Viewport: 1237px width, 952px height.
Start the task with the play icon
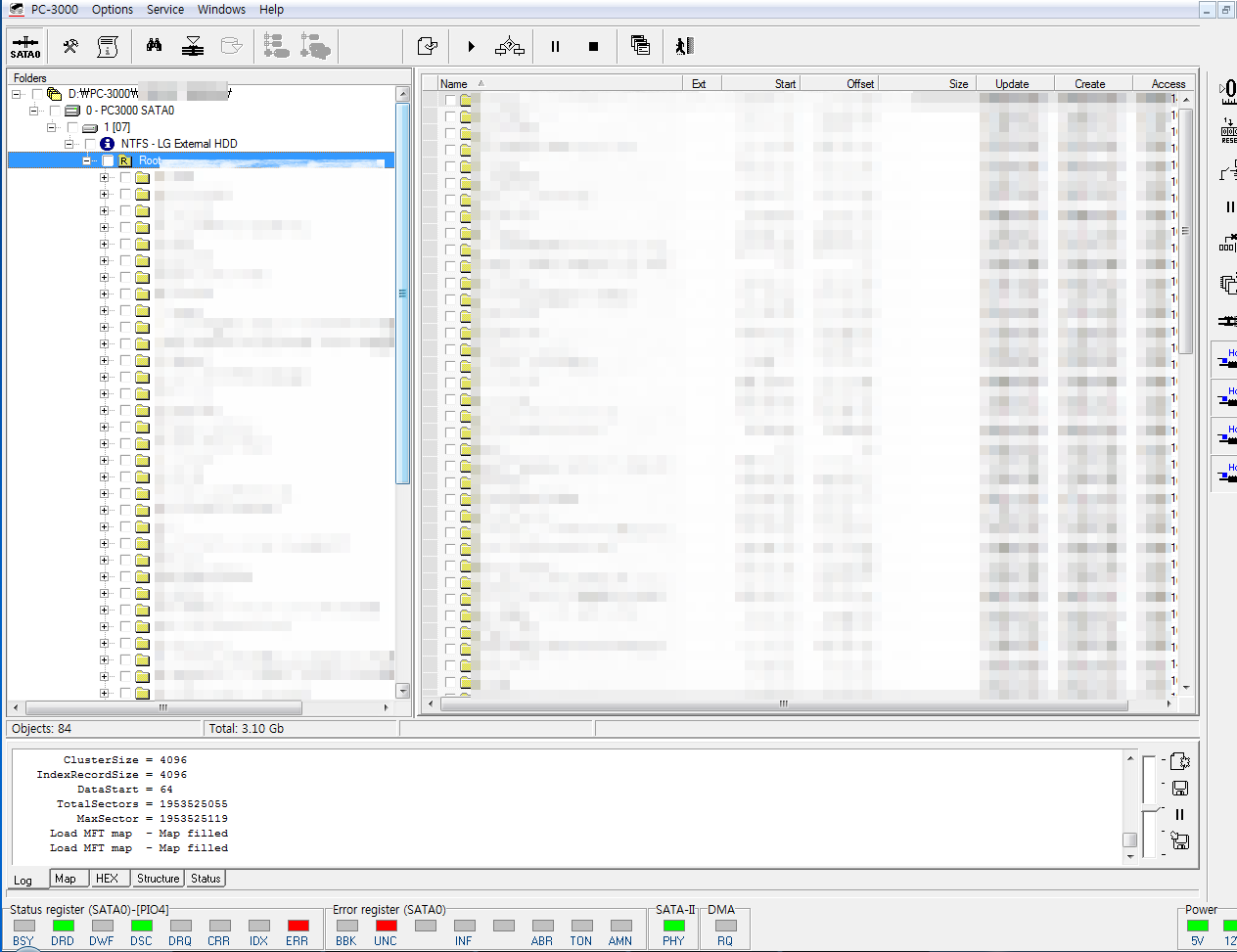click(x=471, y=46)
